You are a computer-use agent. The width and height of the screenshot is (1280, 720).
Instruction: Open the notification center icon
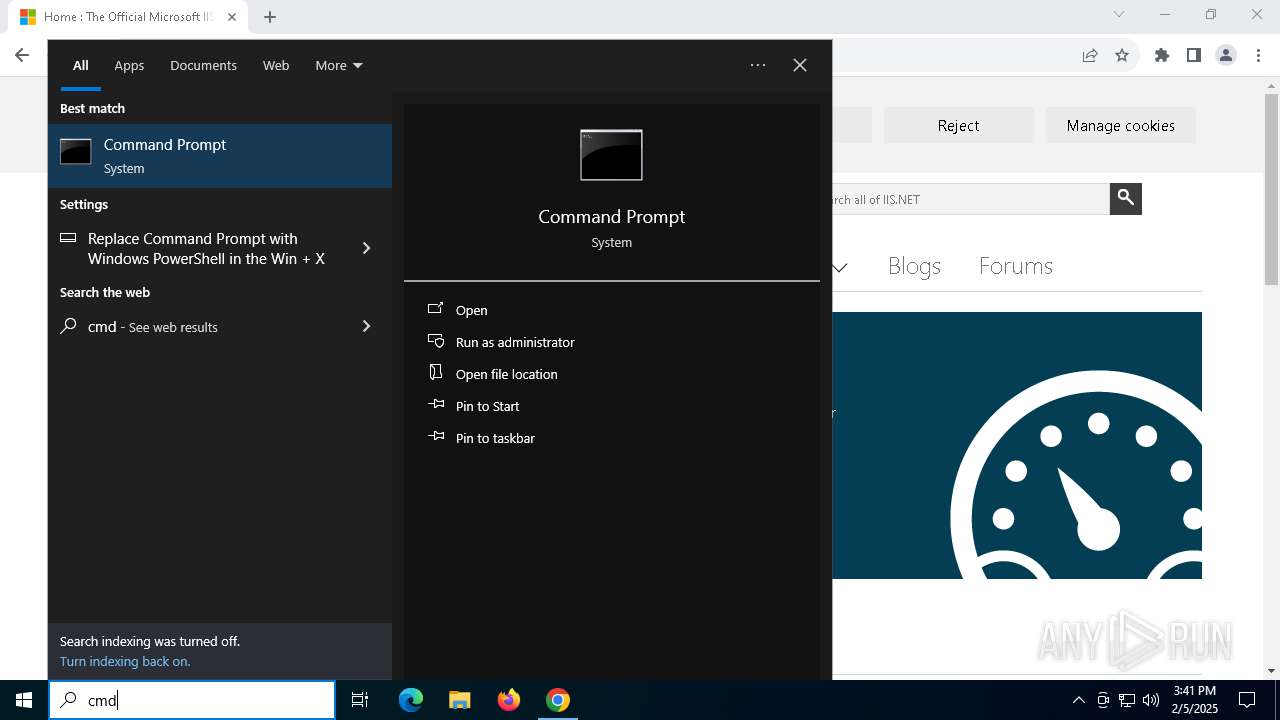(1247, 700)
